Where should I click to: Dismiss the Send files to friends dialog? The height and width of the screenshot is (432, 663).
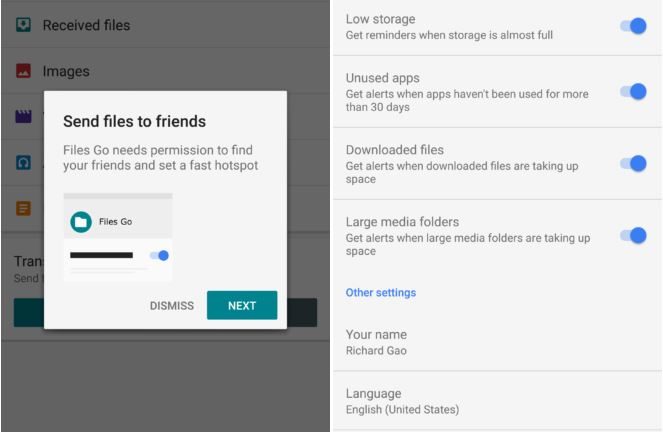coord(172,306)
